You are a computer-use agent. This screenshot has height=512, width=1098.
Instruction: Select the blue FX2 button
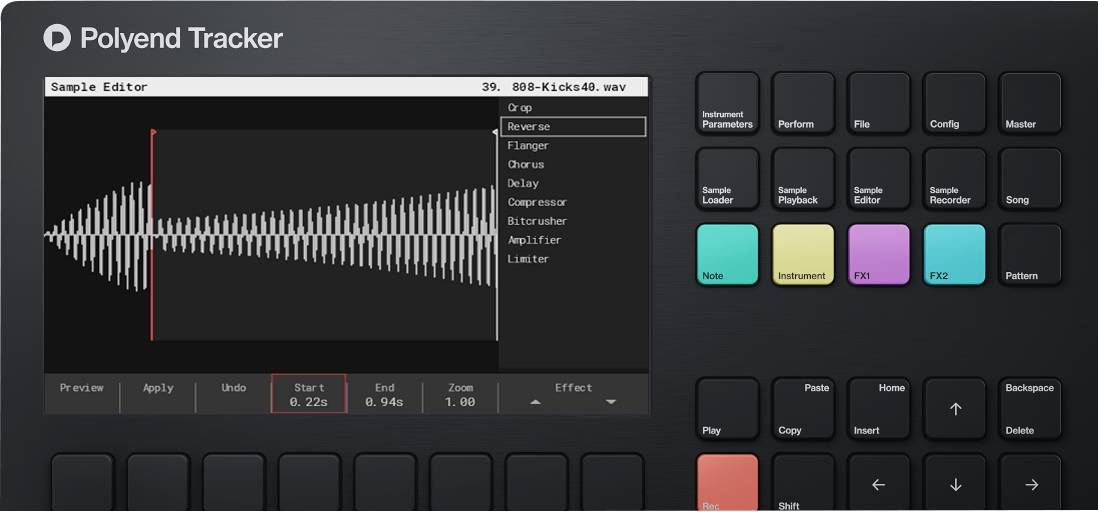pyautogui.click(x=954, y=254)
